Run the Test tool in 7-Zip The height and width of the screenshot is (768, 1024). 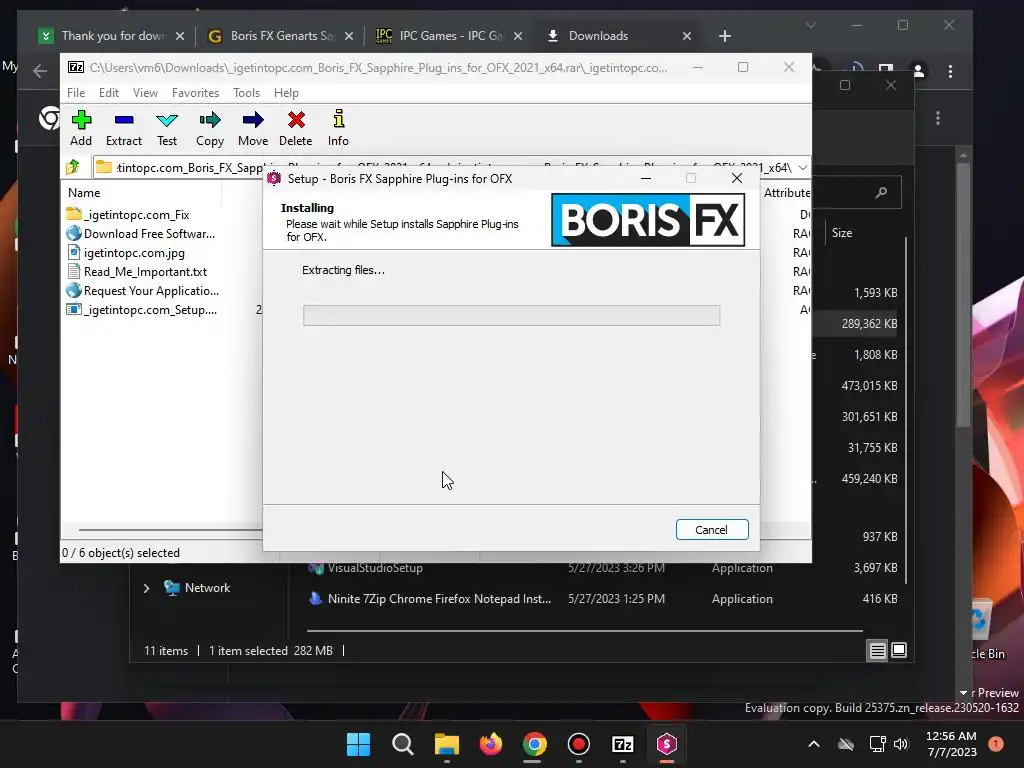[167, 128]
